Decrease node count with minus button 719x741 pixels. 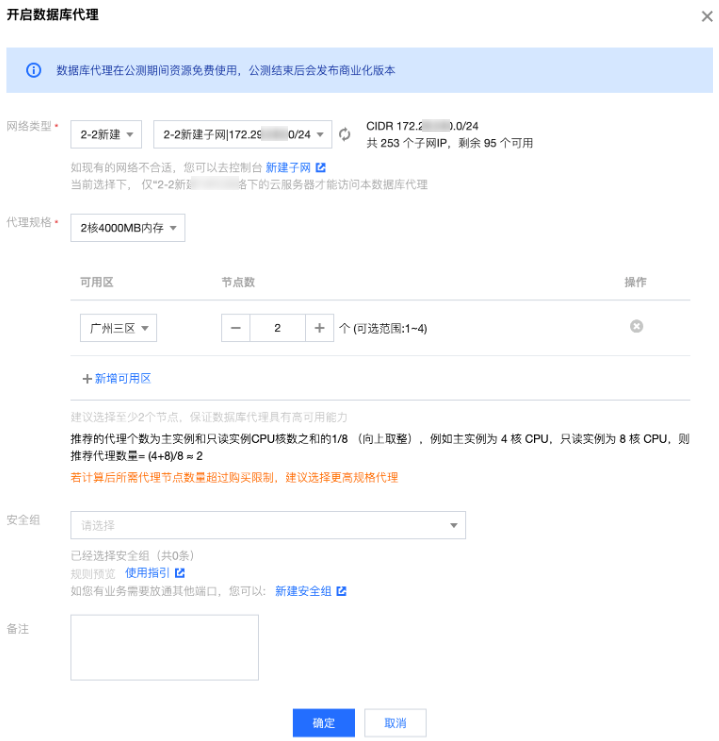[235, 328]
